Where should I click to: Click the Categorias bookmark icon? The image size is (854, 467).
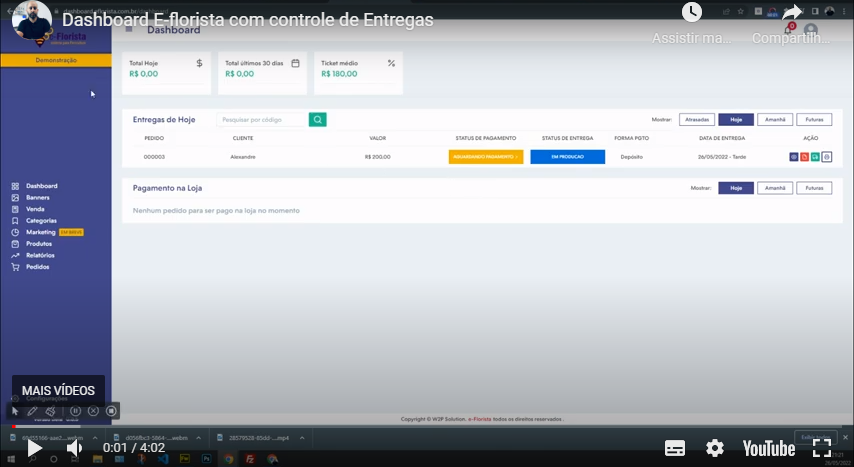[15, 221]
